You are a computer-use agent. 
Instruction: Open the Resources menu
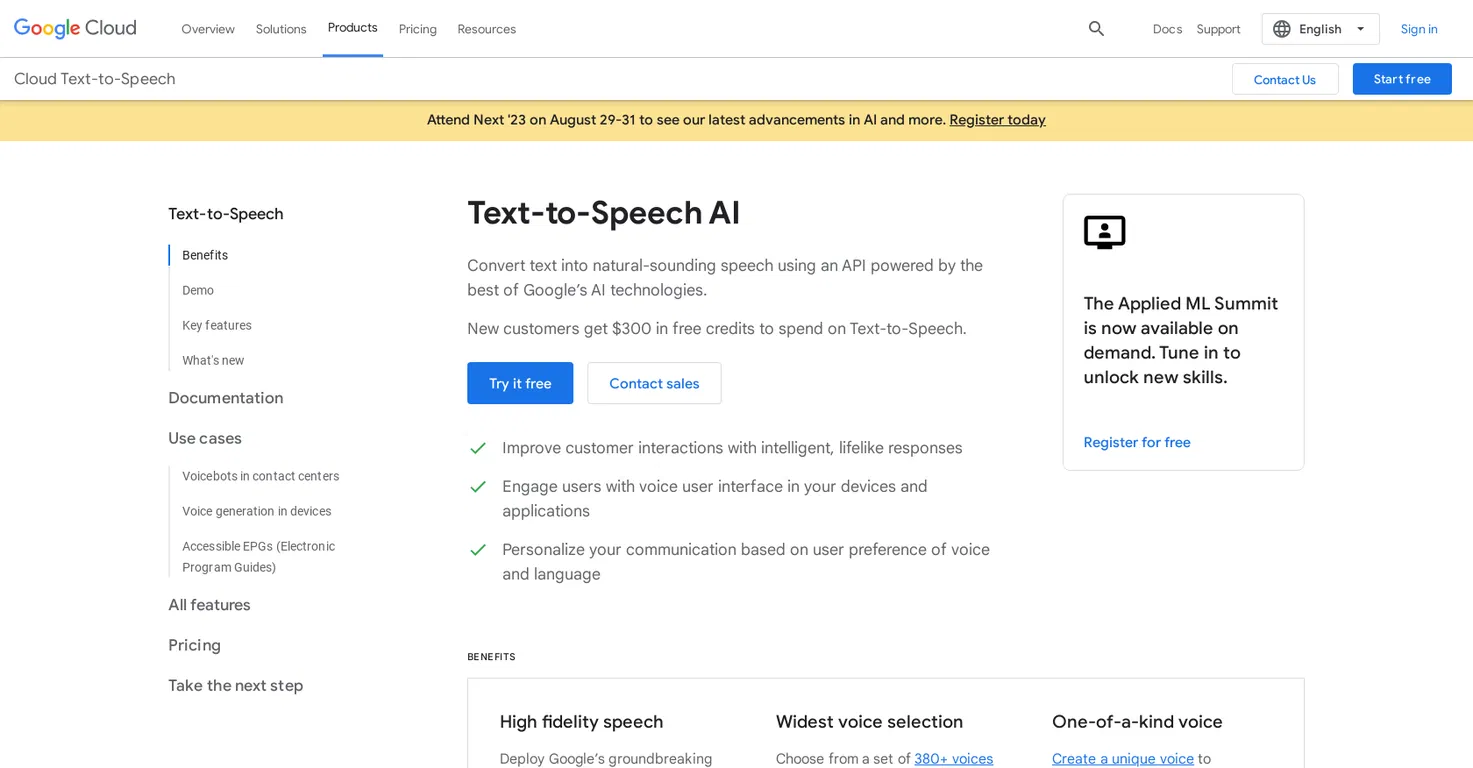click(x=487, y=29)
